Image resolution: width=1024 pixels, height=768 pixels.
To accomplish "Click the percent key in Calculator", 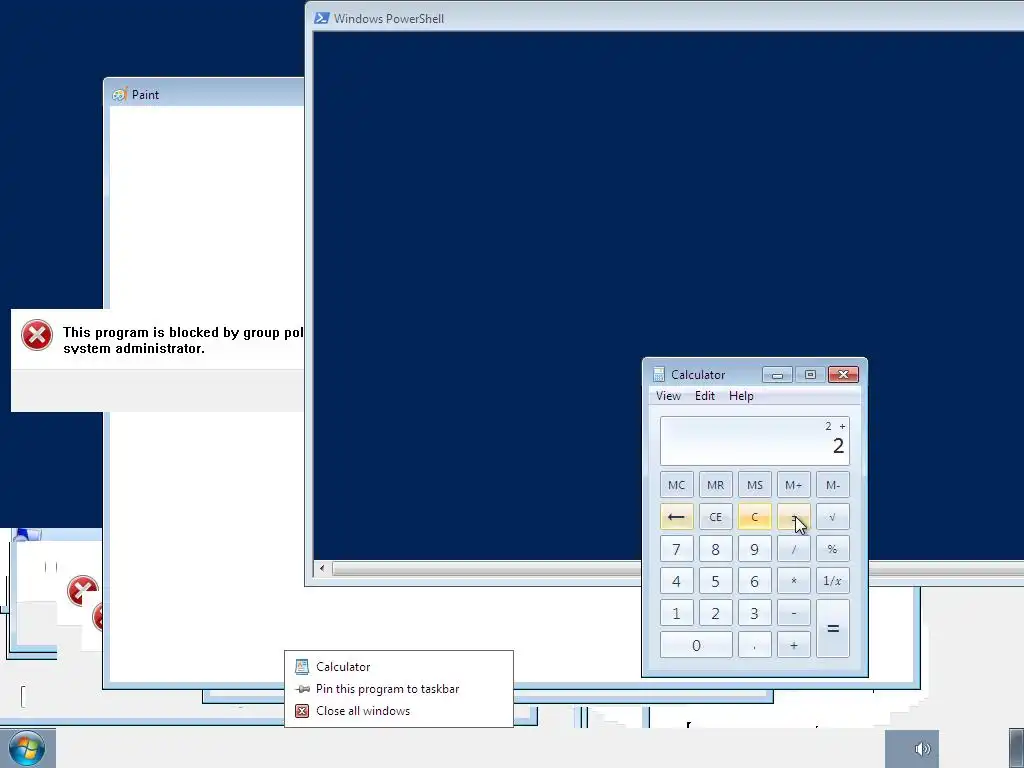I will 833,549.
